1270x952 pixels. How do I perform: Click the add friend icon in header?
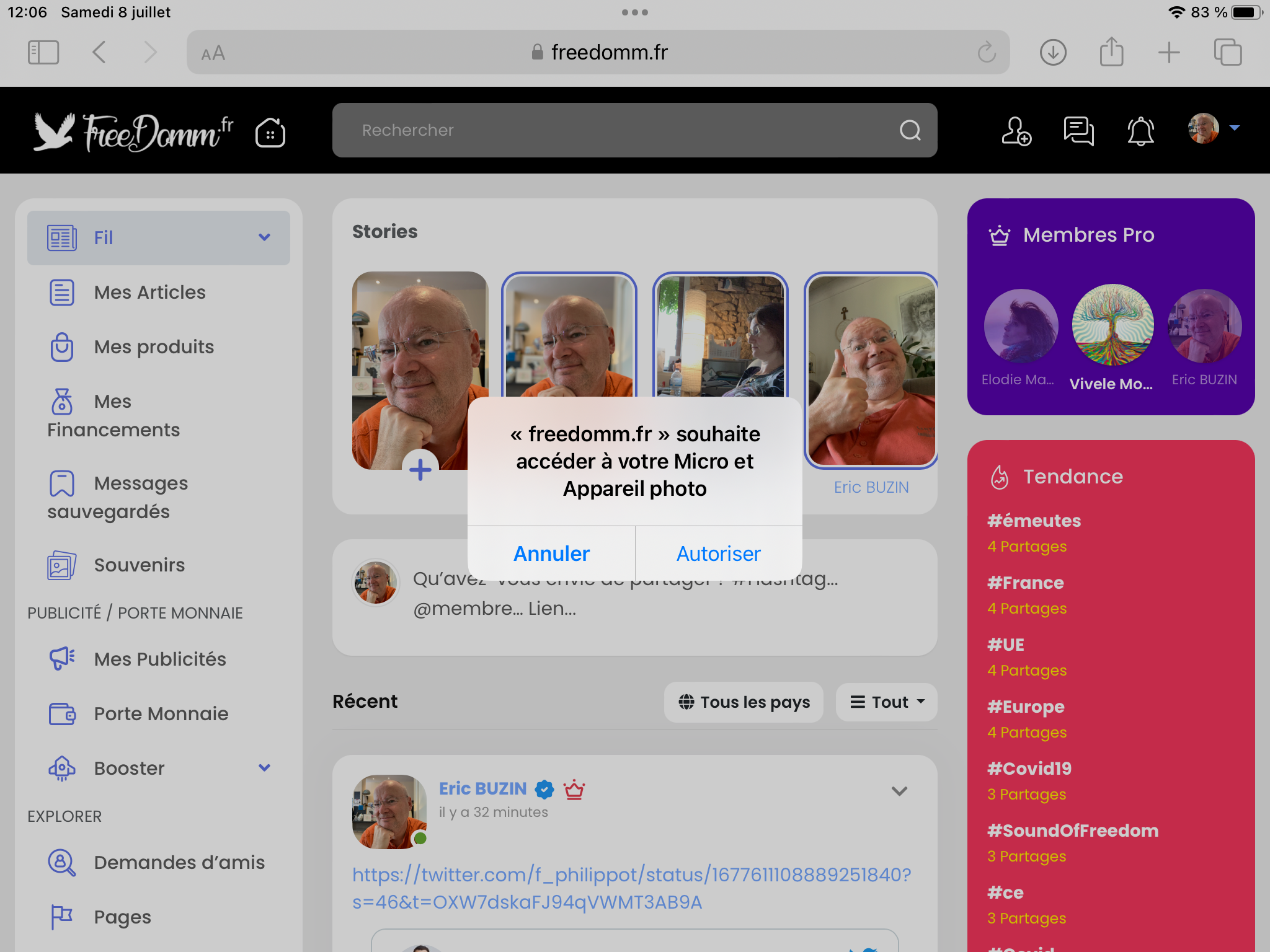click(x=1016, y=131)
